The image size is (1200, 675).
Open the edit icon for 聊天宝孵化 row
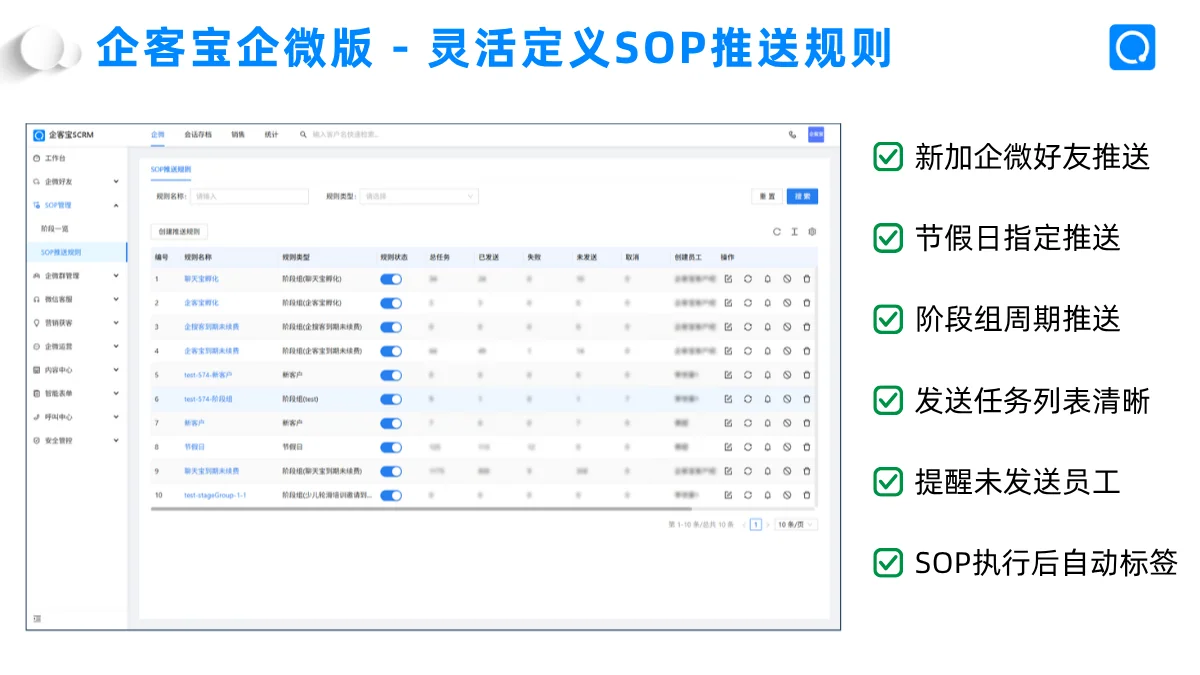click(x=728, y=278)
